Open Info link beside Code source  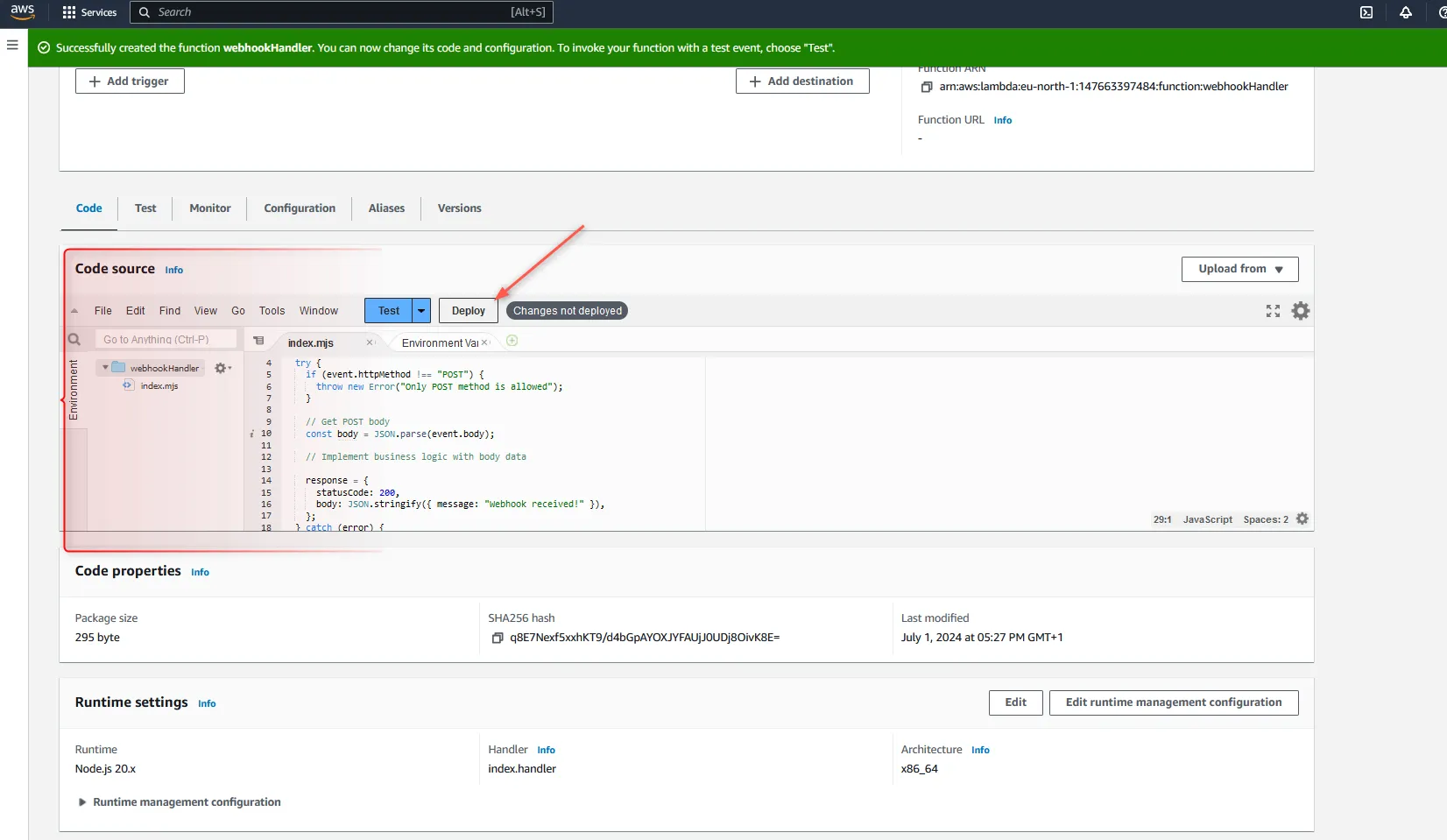click(174, 271)
